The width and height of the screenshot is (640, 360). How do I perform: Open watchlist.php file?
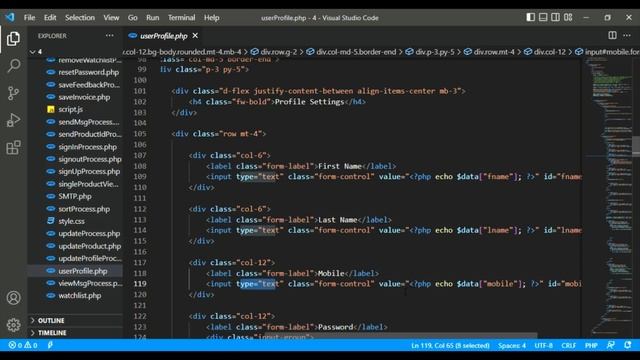pyautogui.click(x=80, y=296)
